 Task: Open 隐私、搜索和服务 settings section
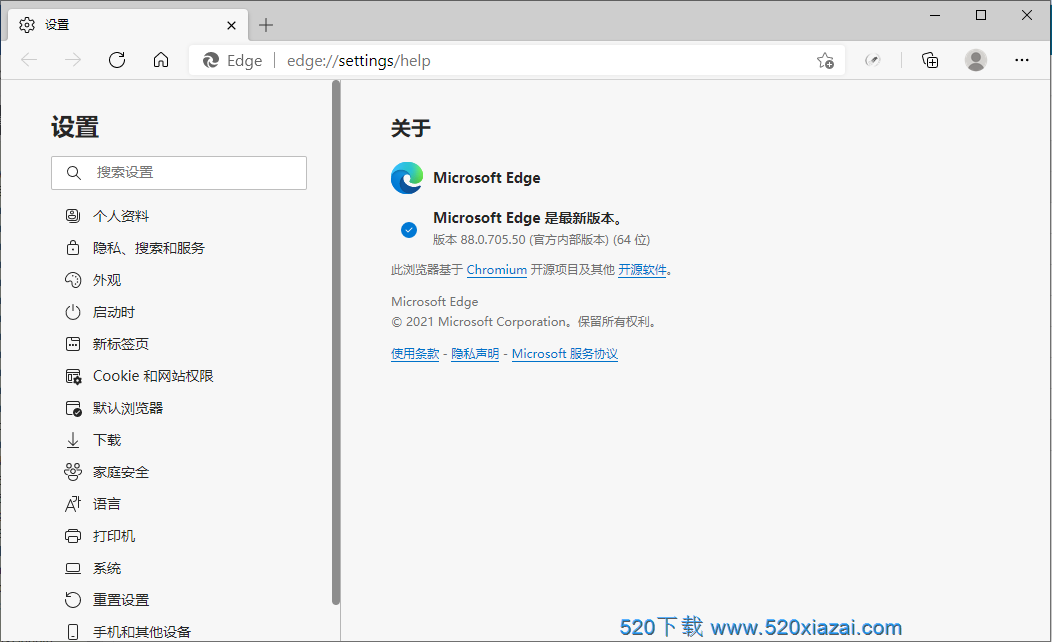point(148,248)
